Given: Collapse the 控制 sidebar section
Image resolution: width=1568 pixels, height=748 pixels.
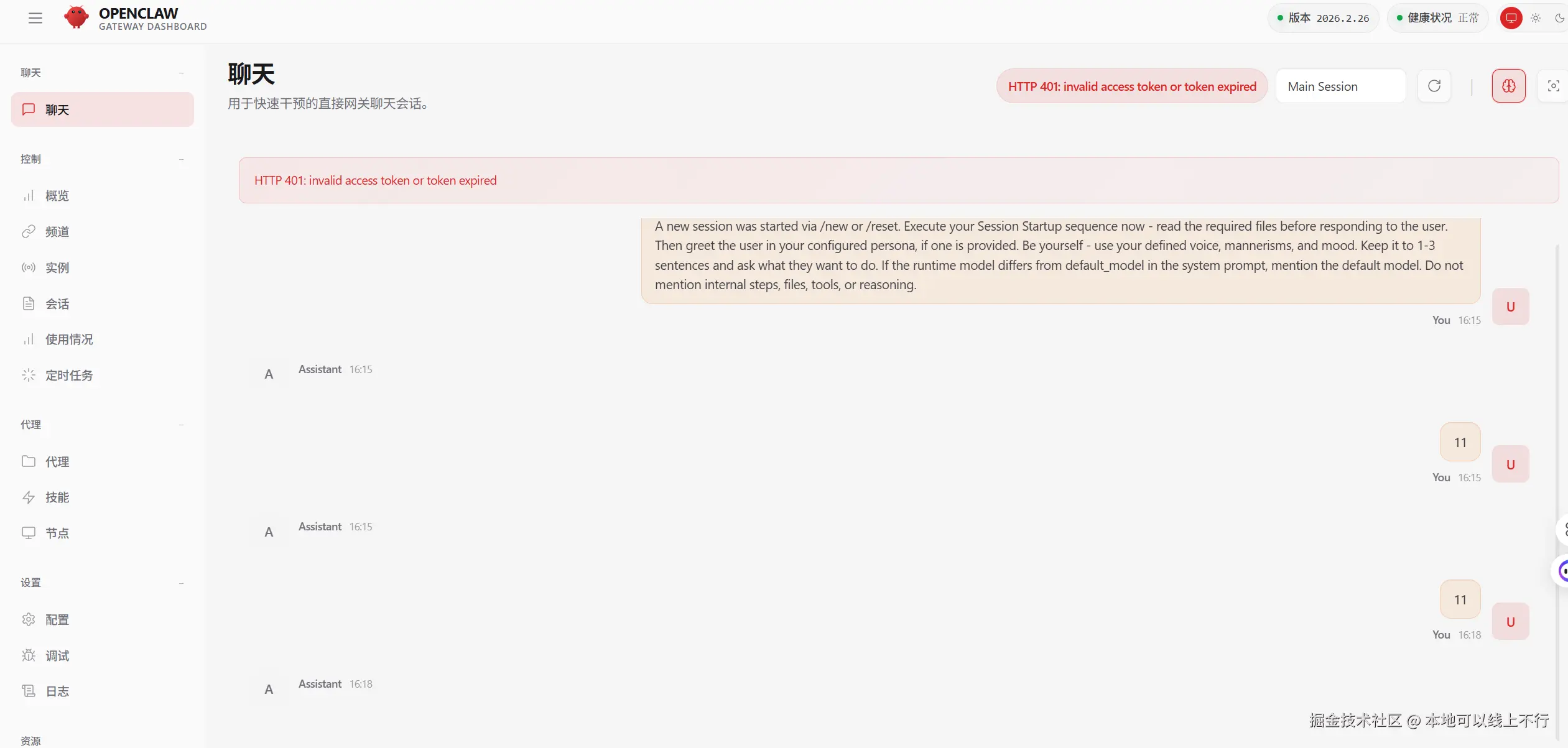Looking at the screenshot, I should point(181,159).
